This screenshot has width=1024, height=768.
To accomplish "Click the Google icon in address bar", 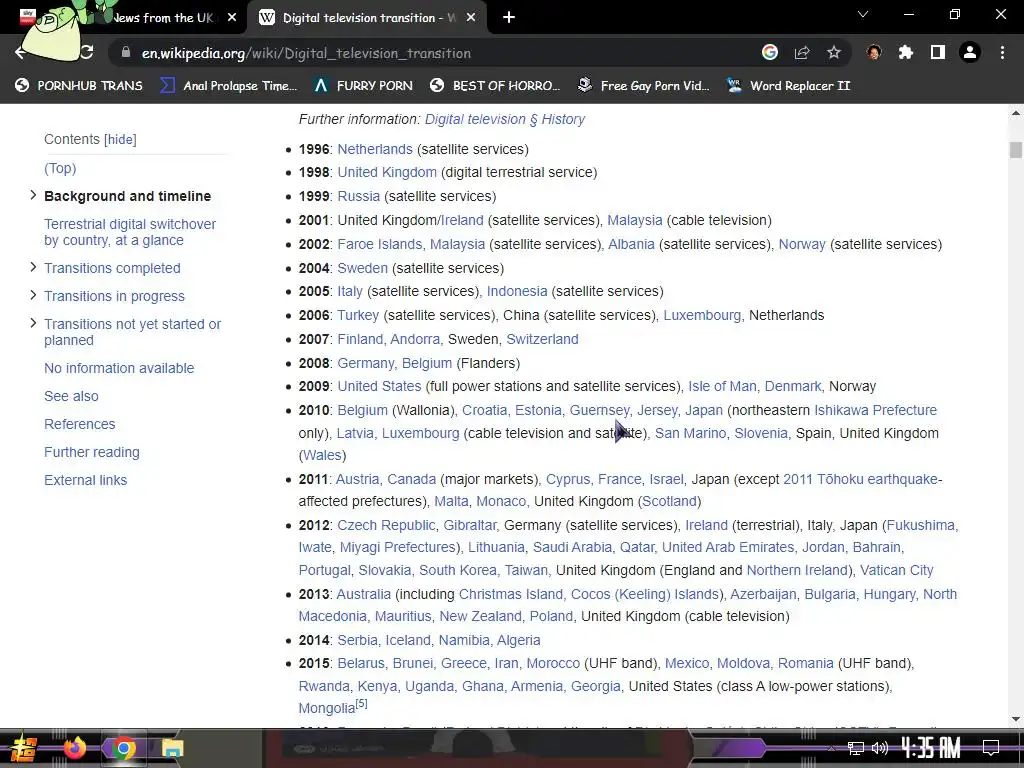I will [x=770, y=53].
